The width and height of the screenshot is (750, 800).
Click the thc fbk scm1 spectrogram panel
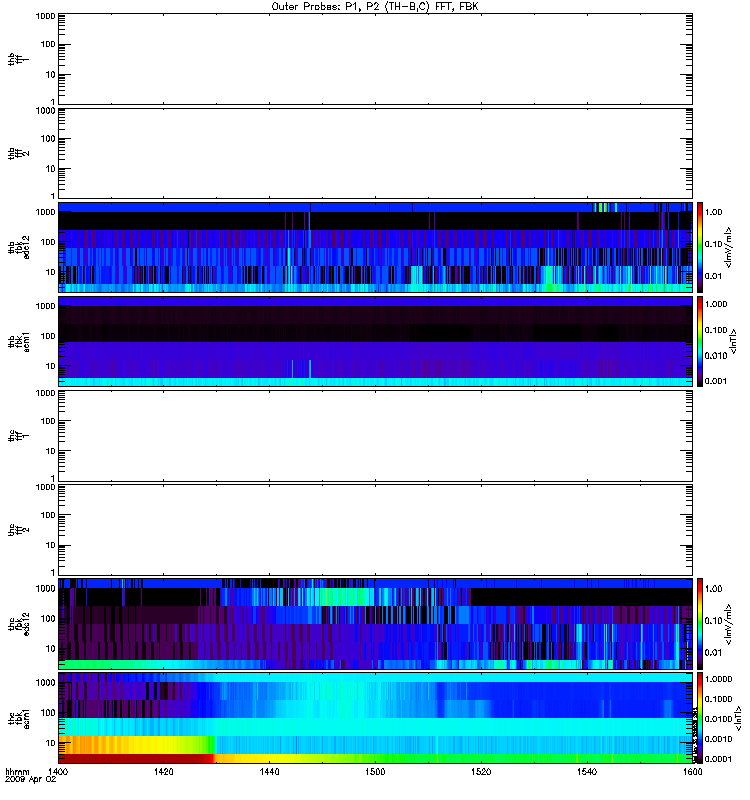pos(375,718)
